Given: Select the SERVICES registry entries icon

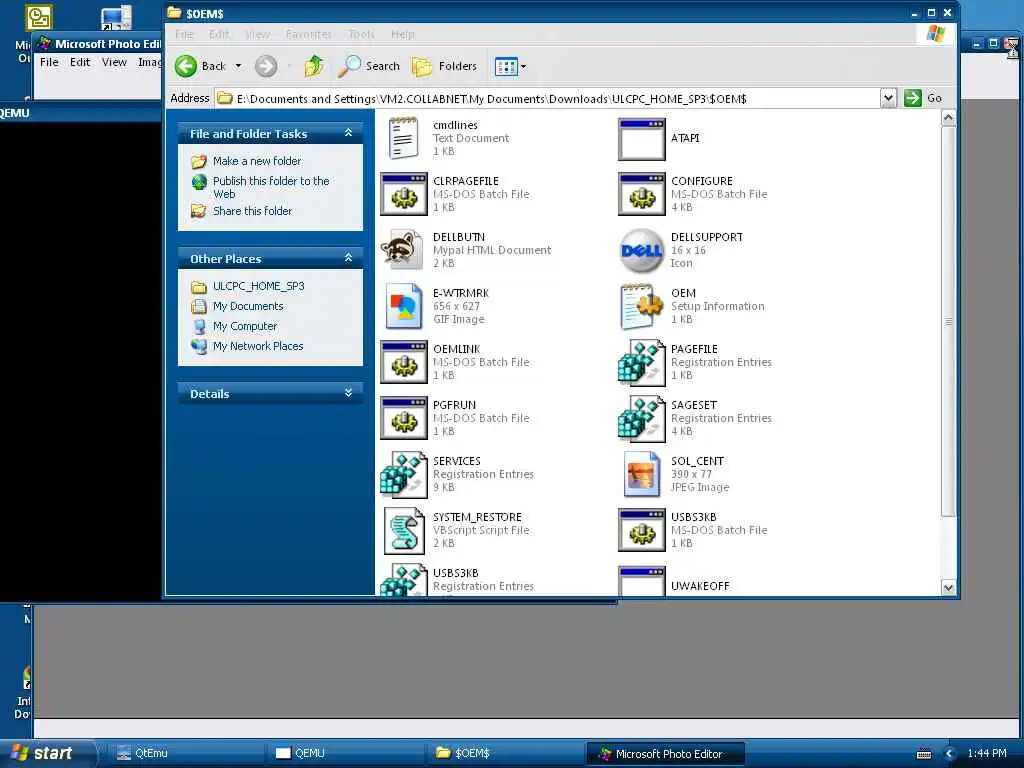Looking at the screenshot, I should pyautogui.click(x=404, y=475).
